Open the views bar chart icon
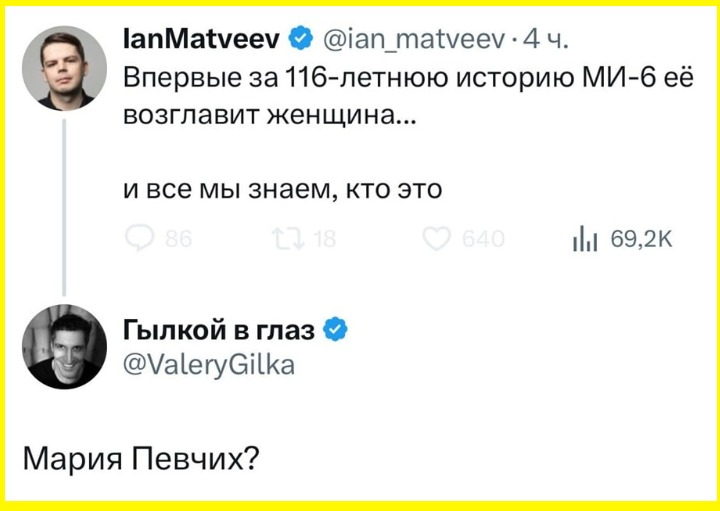 pyautogui.click(x=585, y=239)
